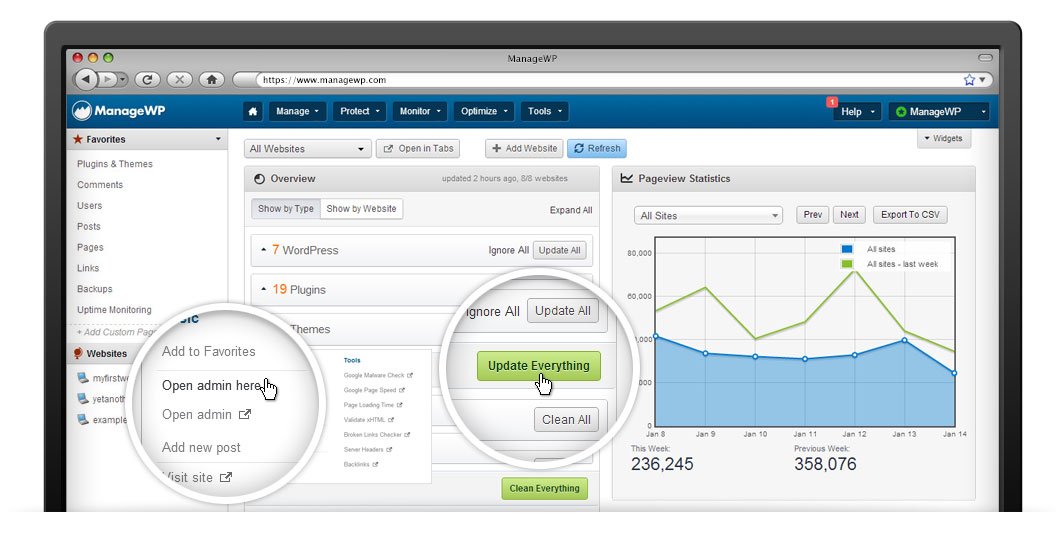Click Export To CSV button
The height and width of the screenshot is (535, 1064).
tap(910, 215)
